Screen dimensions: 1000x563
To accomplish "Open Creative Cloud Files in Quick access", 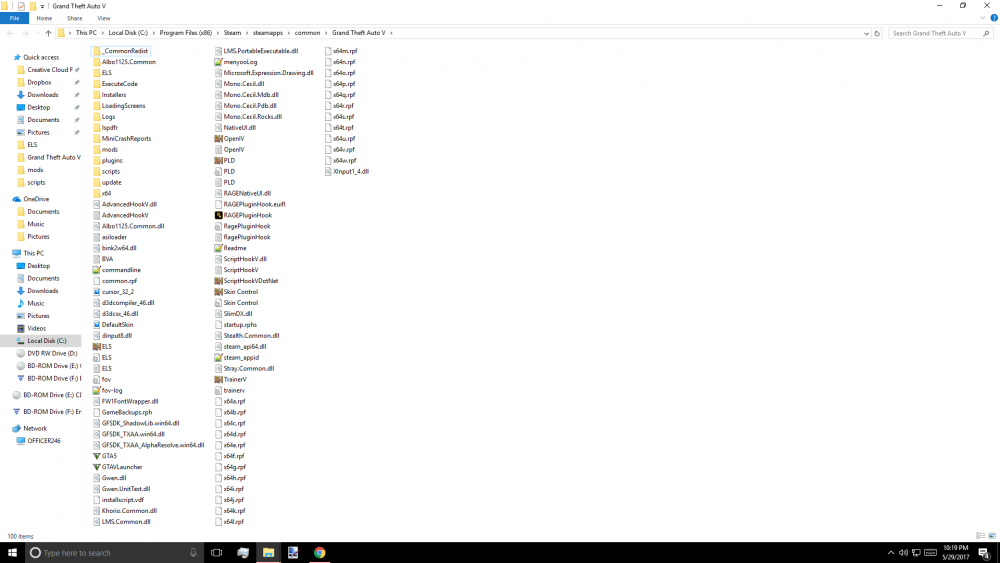I will pos(48,70).
